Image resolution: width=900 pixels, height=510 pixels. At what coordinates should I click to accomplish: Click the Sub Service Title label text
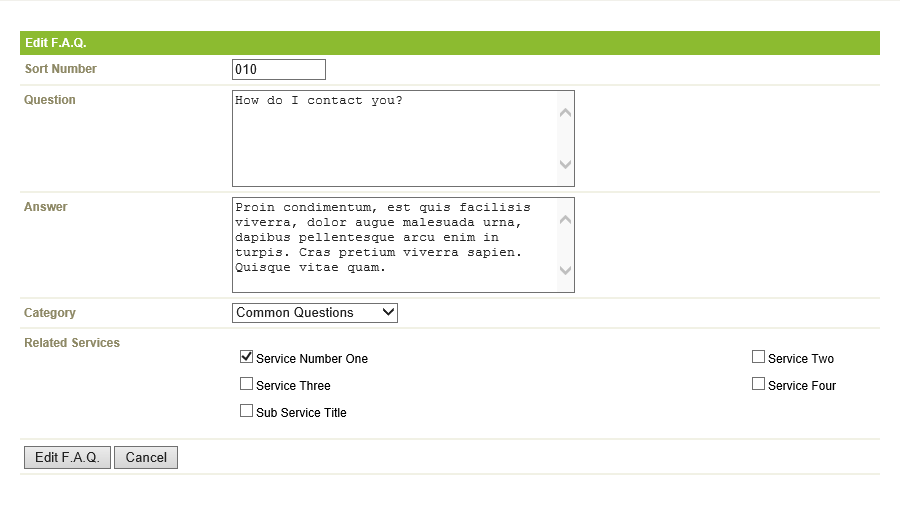[301, 412]
